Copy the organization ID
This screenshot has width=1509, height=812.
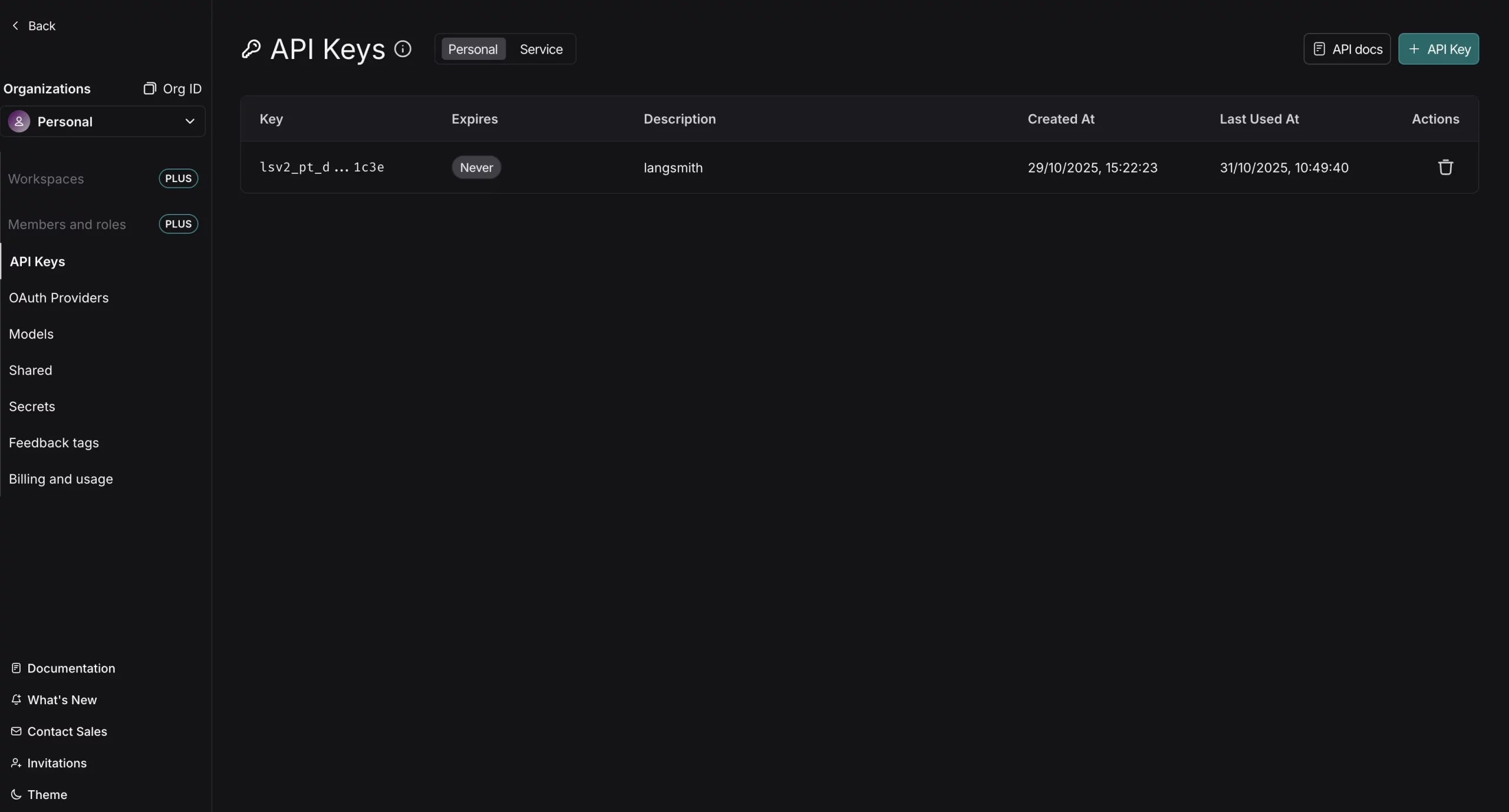pos(172,88)
